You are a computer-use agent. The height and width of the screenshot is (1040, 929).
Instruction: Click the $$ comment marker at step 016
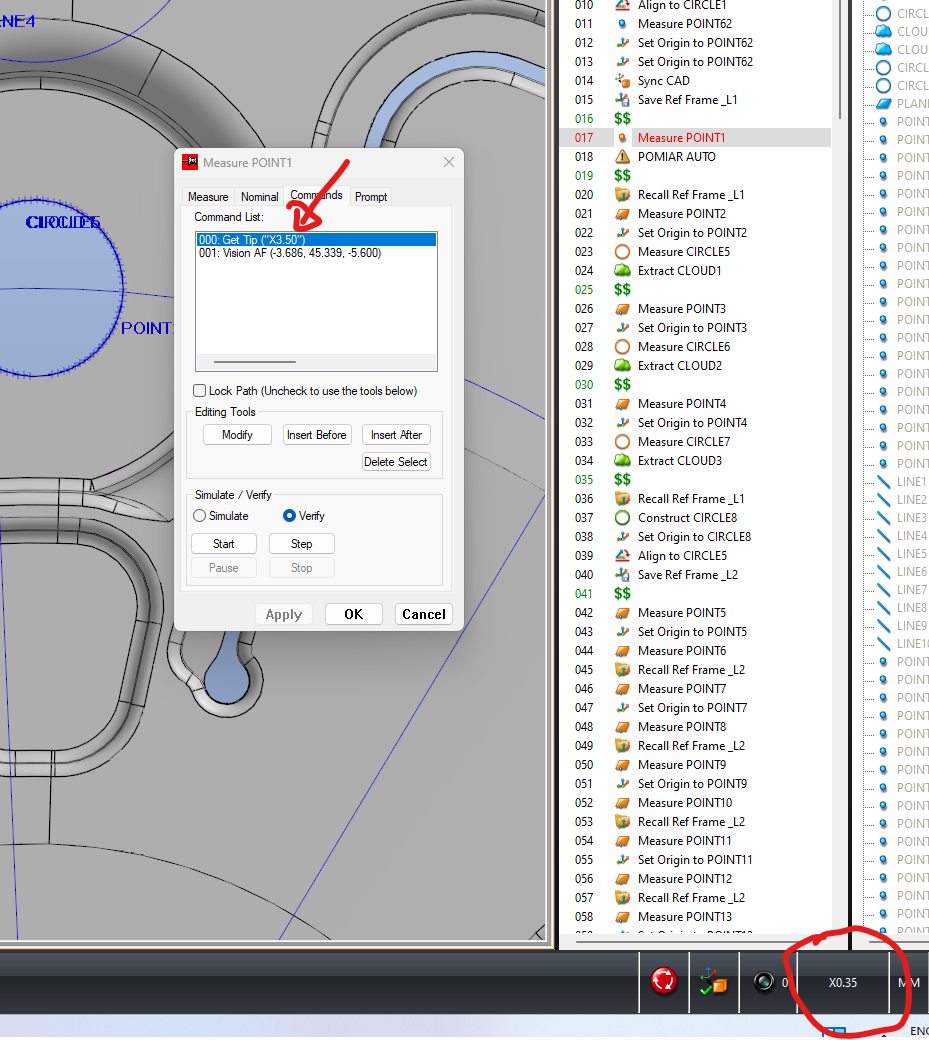622,119
